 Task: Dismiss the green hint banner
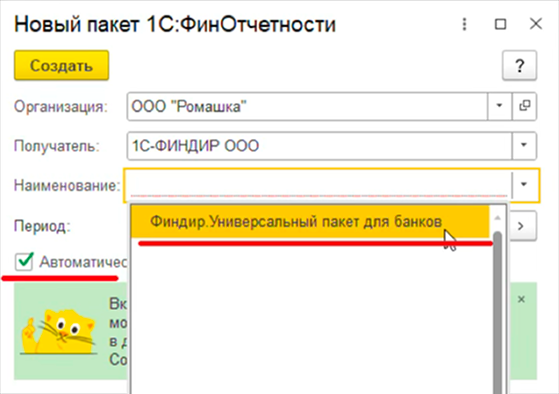pyautogui.click(x=521, y=299)
